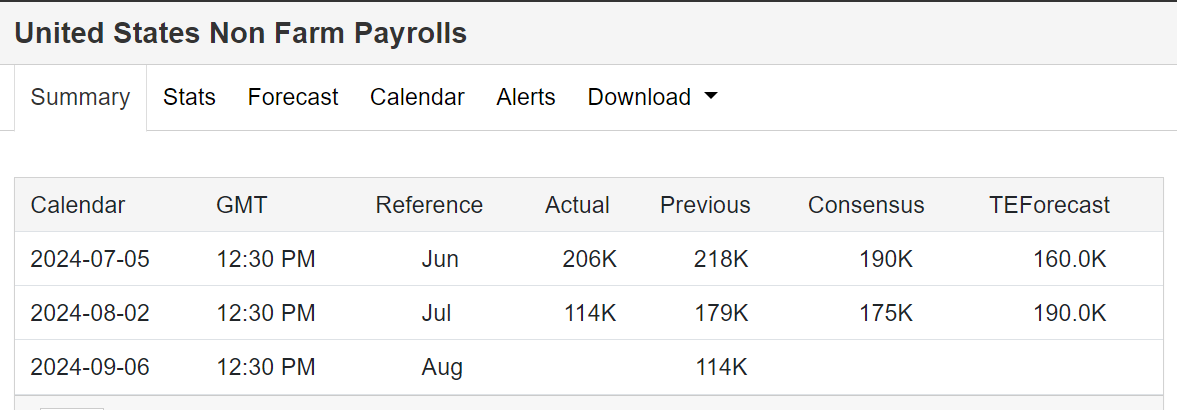Click the Calendar column header
This screenshot has height=410, width=1177.
(x=78, y=205)
